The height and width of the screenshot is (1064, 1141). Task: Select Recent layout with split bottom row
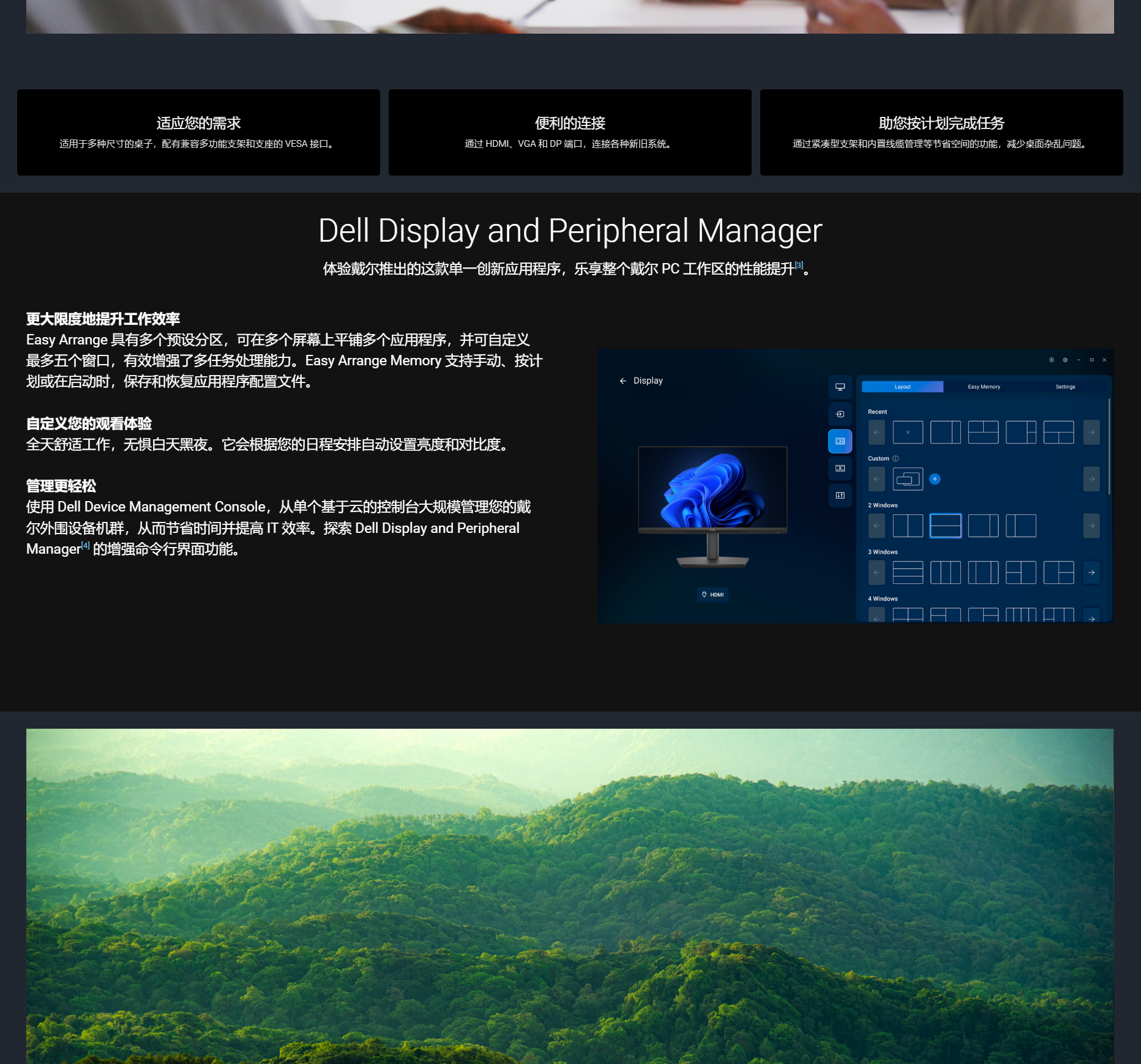pyautogui.click(x=1059, y=433)
